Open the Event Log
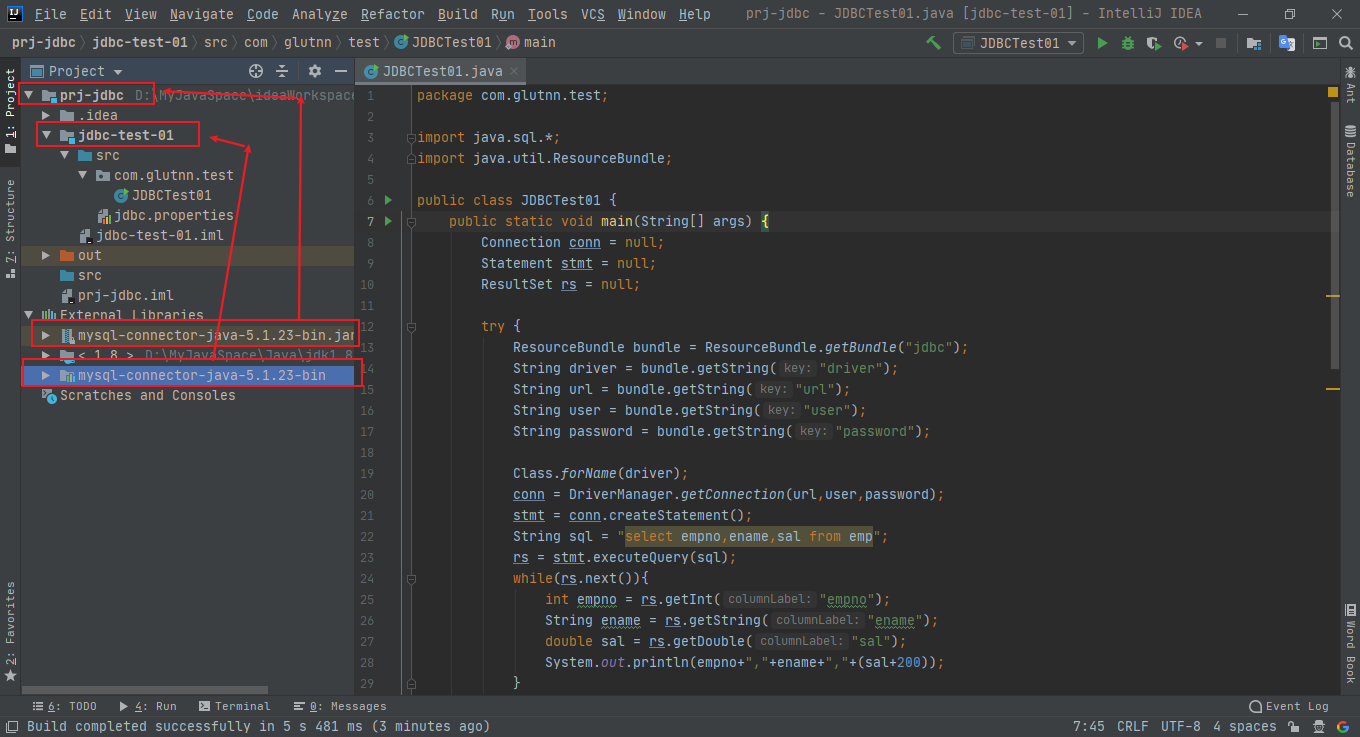Viewport: 1360px width, 737px height. tap(1289, 706)
